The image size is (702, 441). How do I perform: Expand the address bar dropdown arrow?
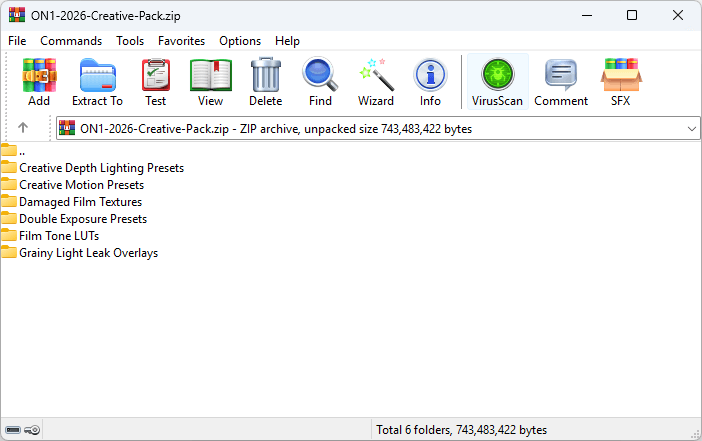[691, 128]
